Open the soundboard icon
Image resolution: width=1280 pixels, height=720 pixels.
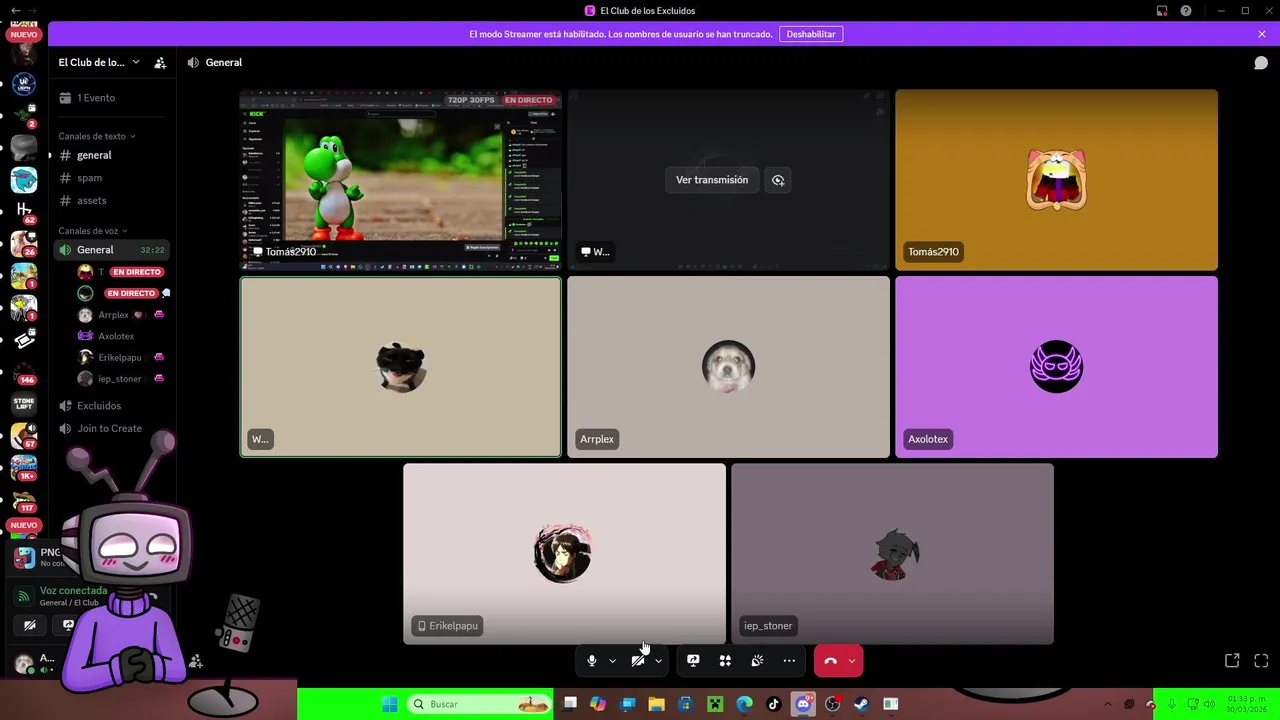coord(757,661)
